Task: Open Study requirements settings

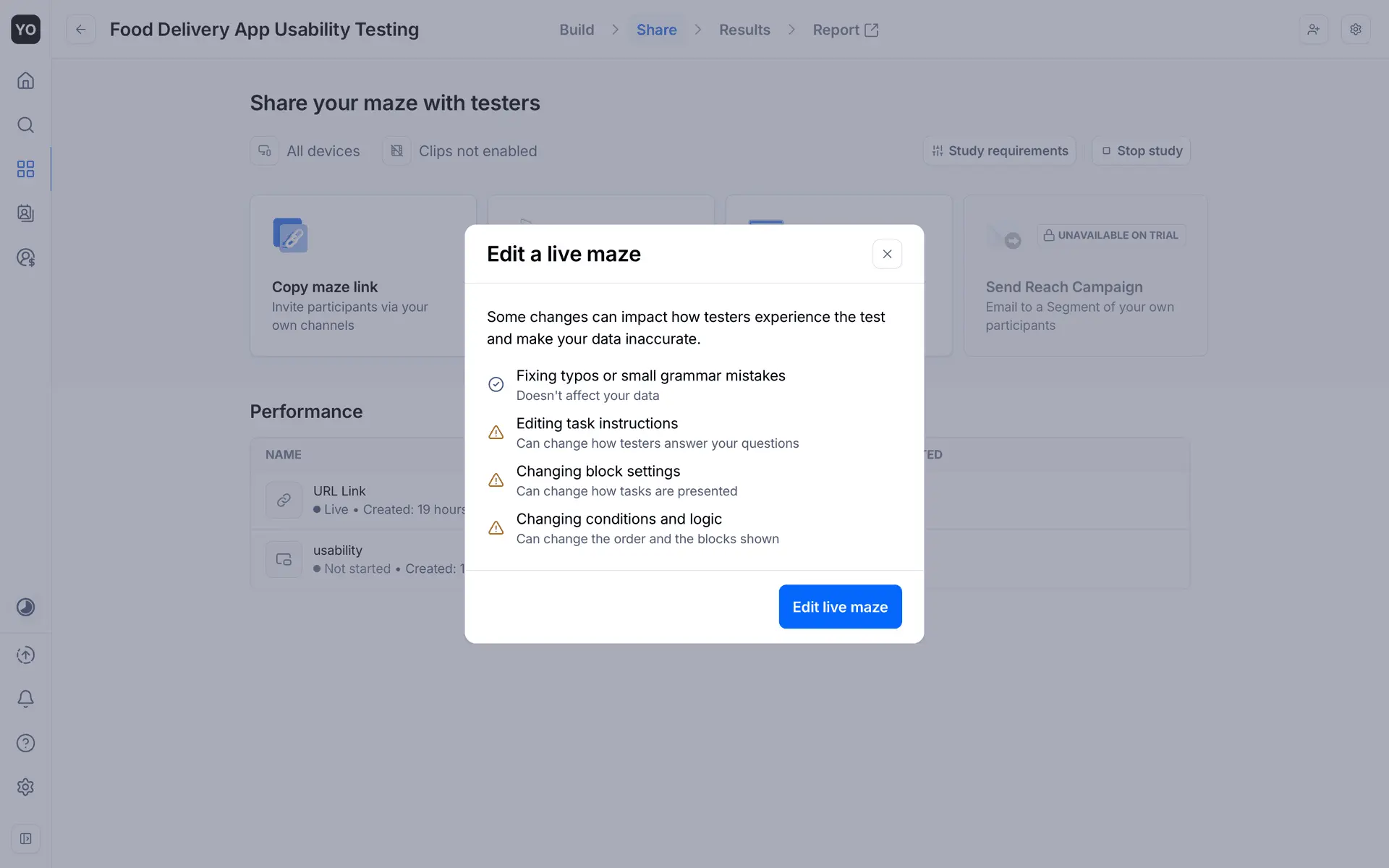Action: 999,151
